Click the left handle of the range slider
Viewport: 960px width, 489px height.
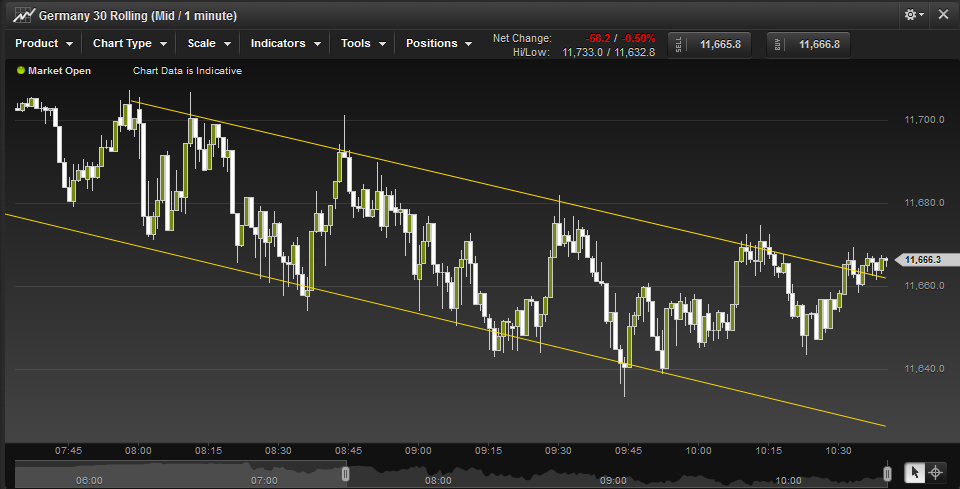pos(346,473)
